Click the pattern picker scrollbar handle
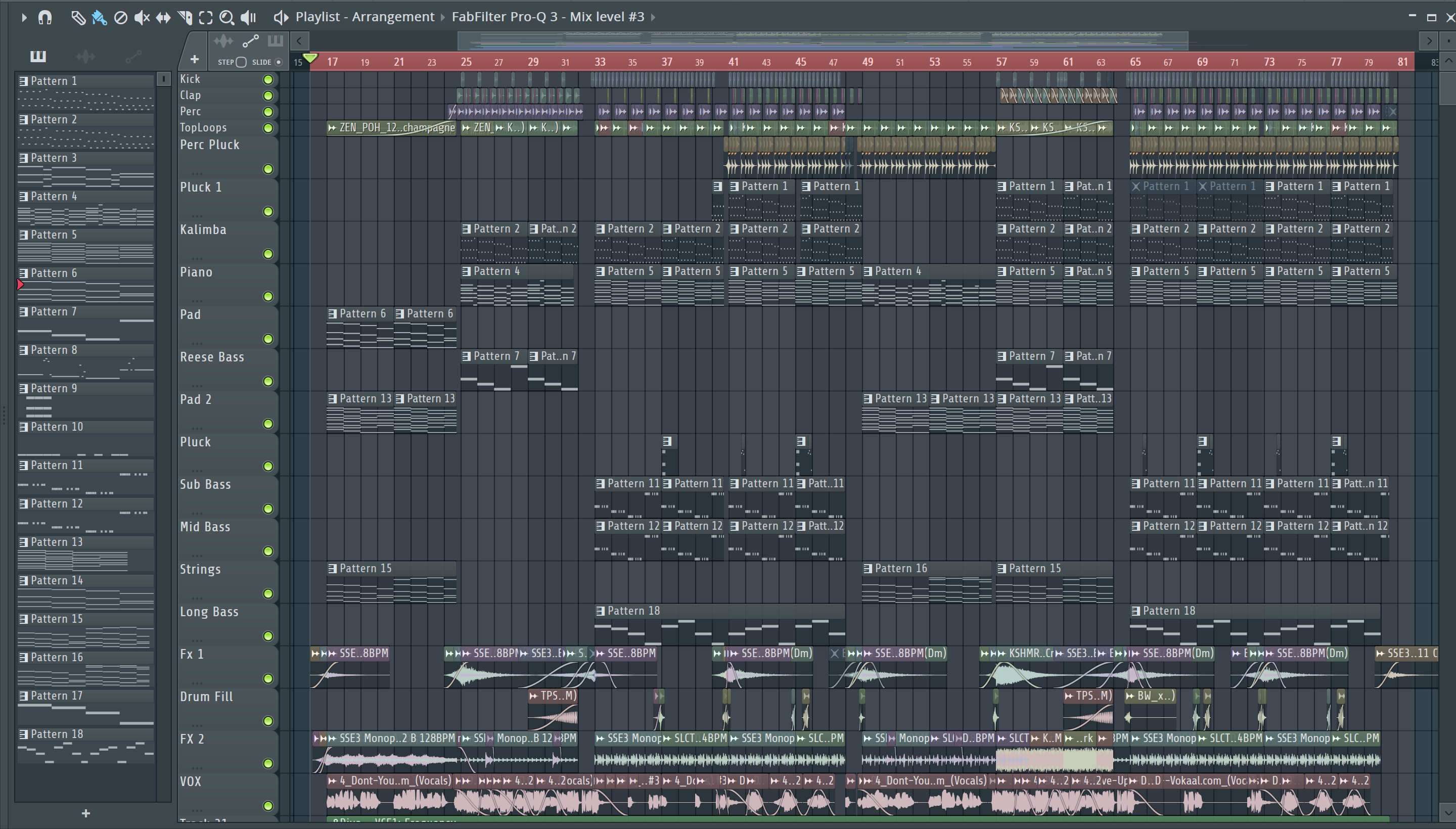 163,79
